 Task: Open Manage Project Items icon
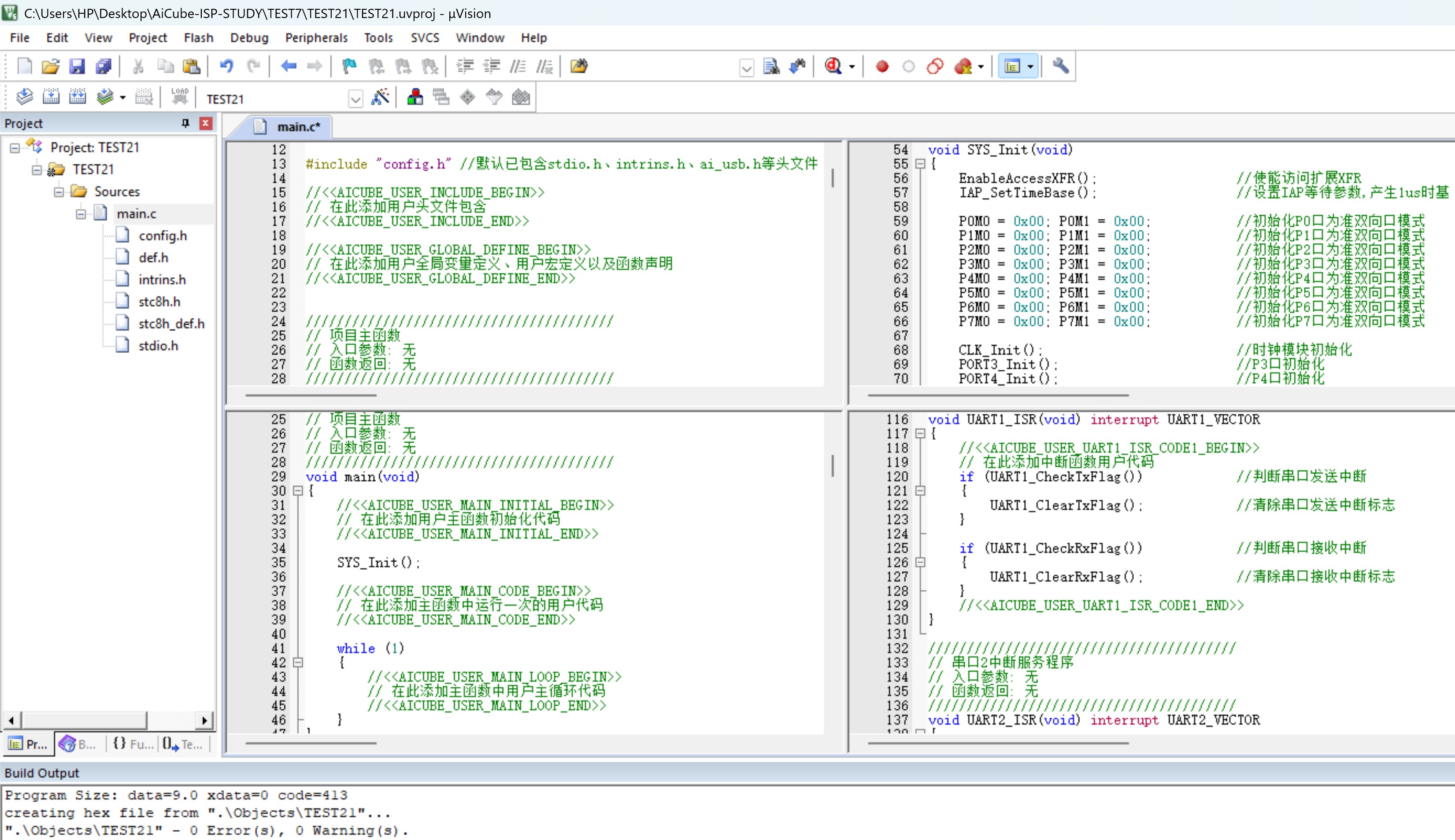pos(415,97)
